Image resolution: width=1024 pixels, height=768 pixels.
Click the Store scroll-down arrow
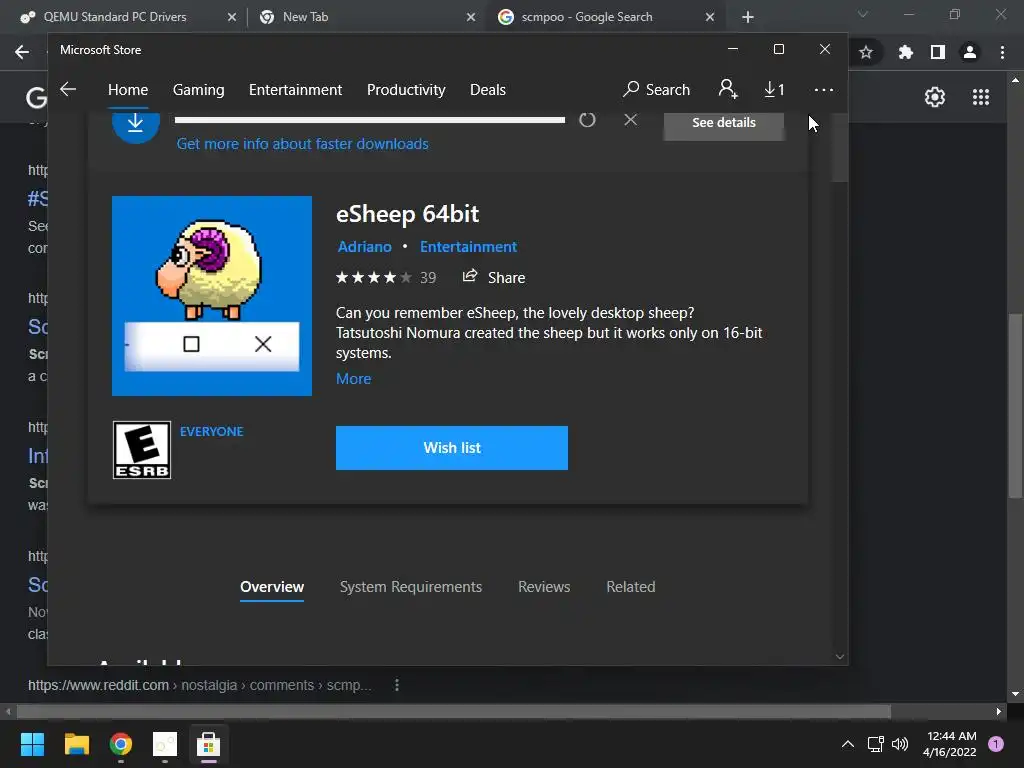840,657
